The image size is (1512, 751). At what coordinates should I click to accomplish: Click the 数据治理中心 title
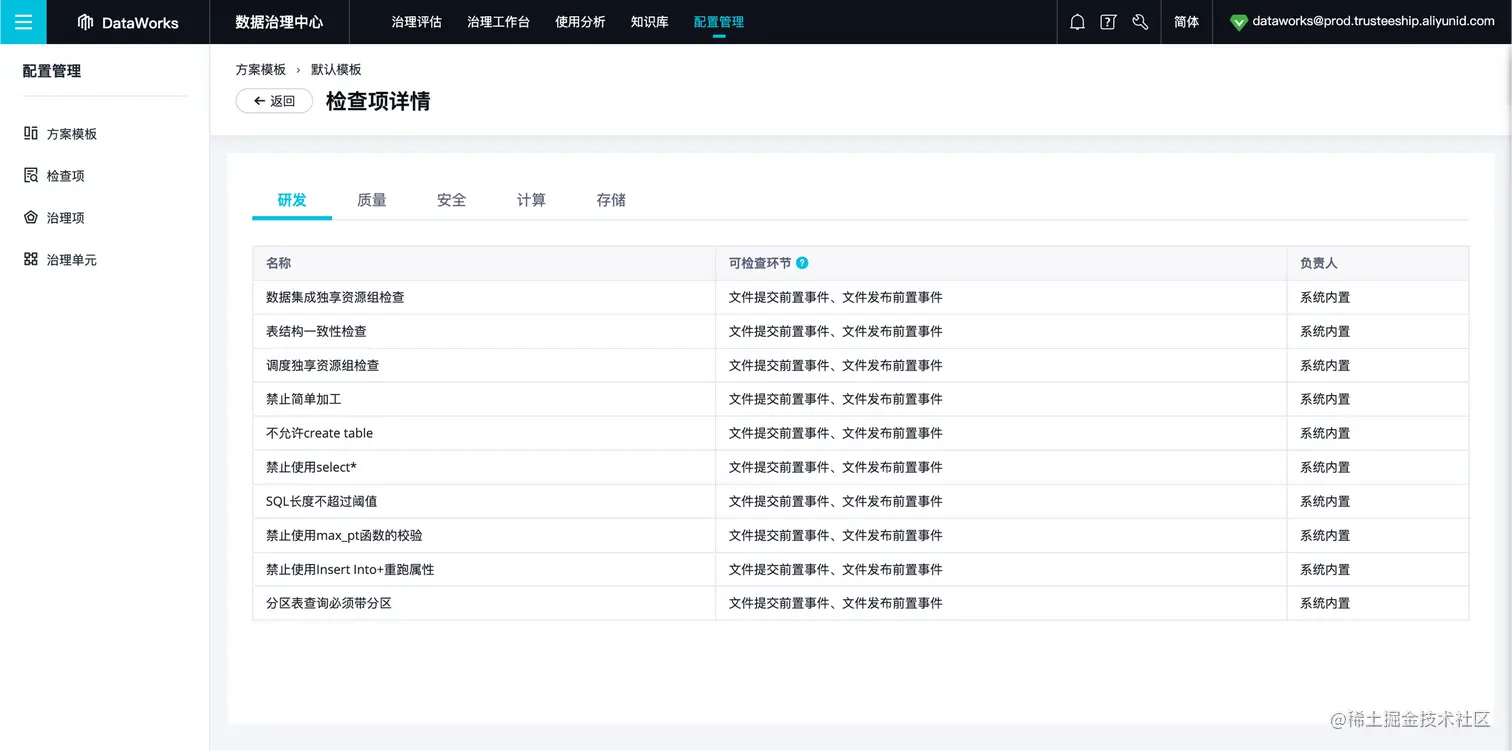(279, 22)
